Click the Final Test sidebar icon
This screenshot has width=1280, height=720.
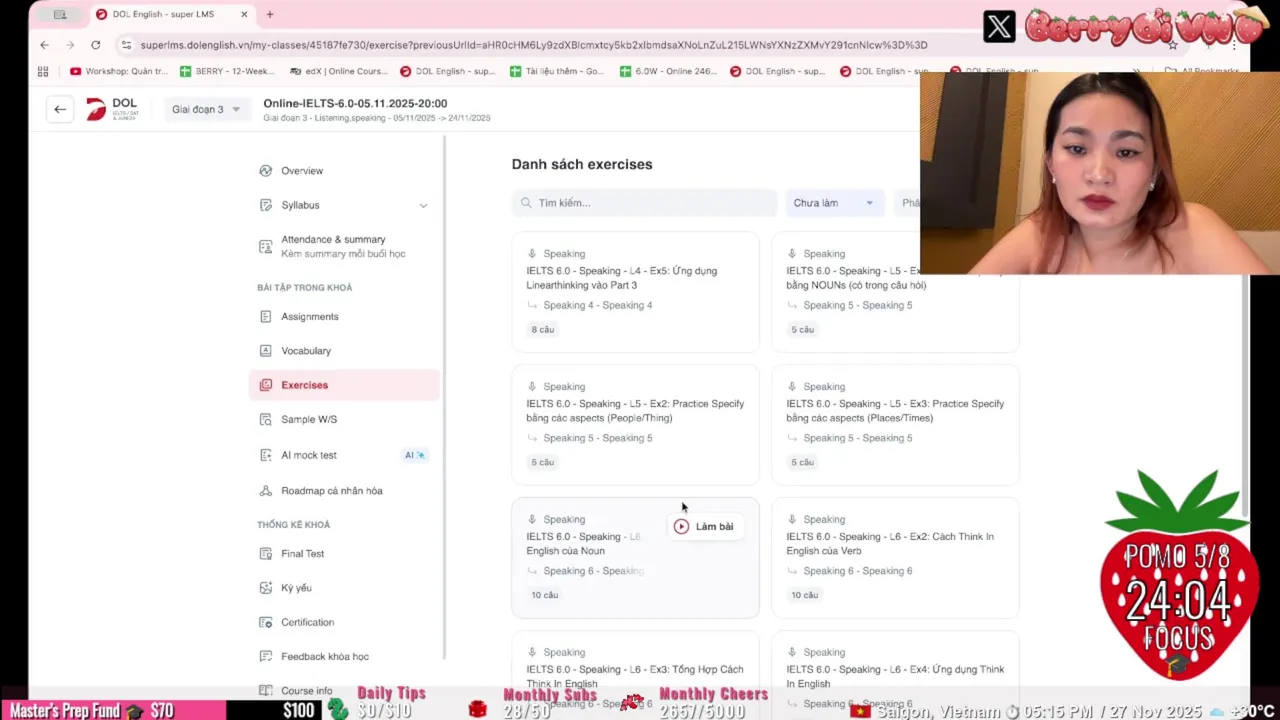[x=265, y=554]
